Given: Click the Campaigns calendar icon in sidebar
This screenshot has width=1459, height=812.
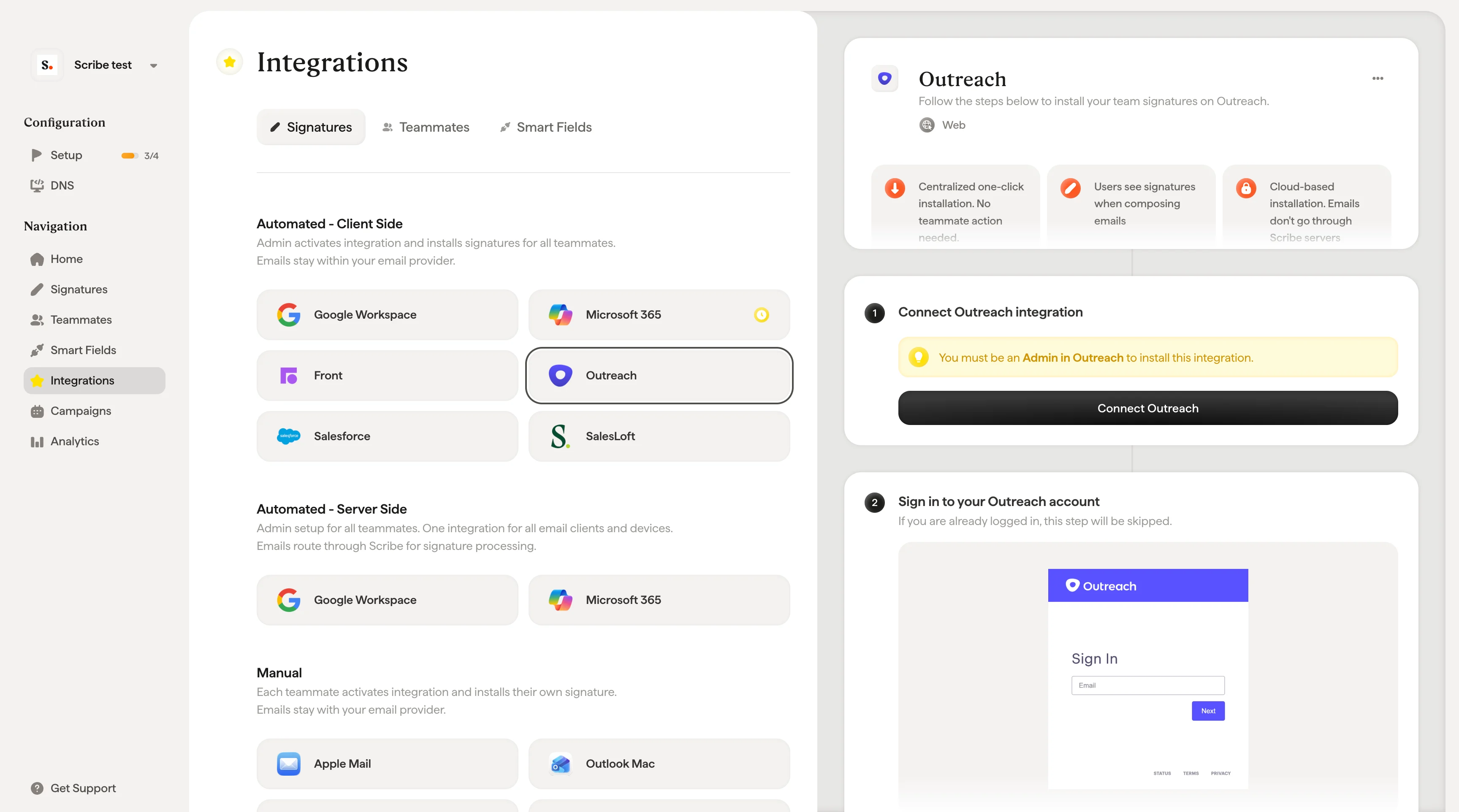Looking at the screenshot, I should [37, 411].
